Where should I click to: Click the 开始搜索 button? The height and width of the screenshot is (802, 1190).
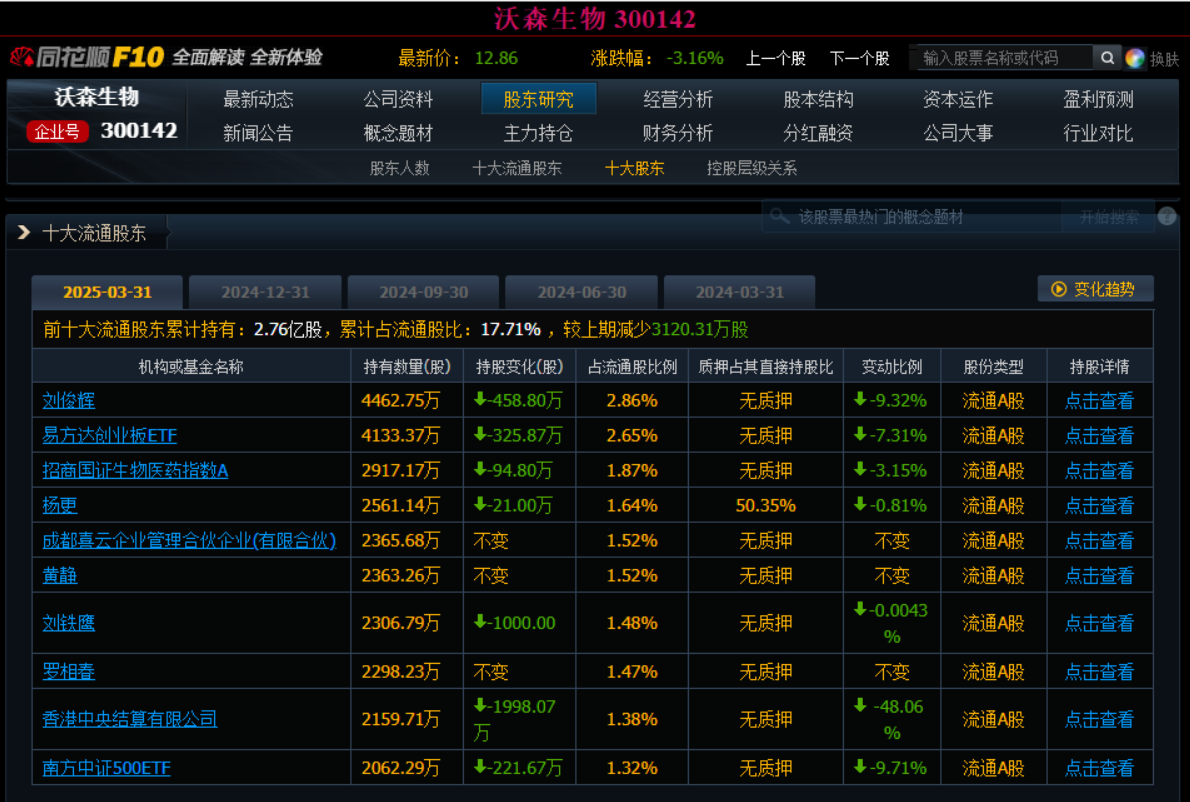pyautogui.click(x=1109, y=217)
